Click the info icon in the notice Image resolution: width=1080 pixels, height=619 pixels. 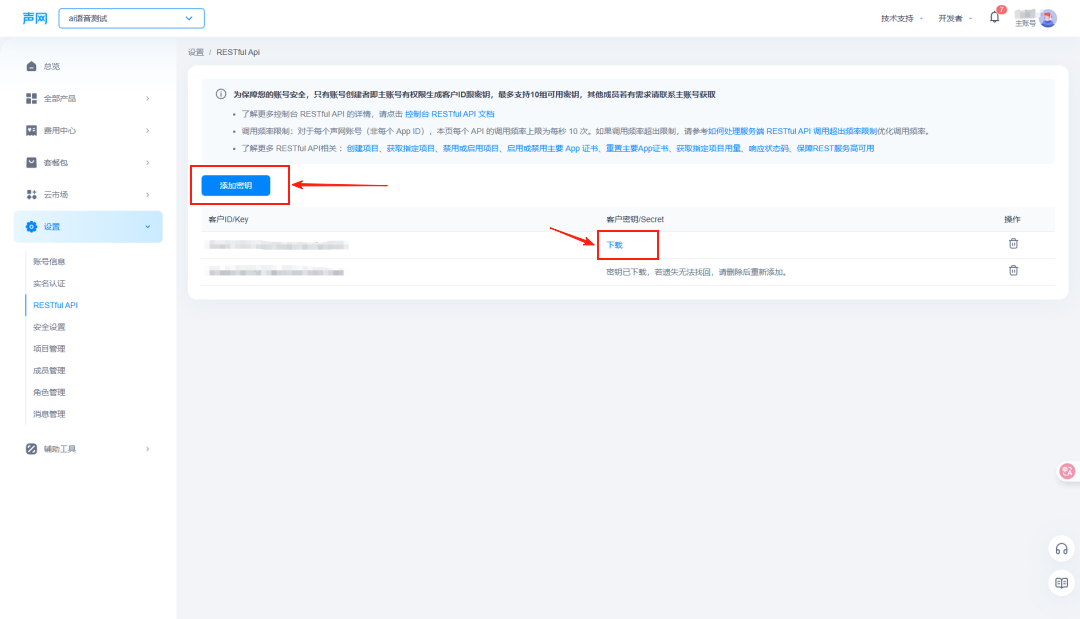click(220, 94)
